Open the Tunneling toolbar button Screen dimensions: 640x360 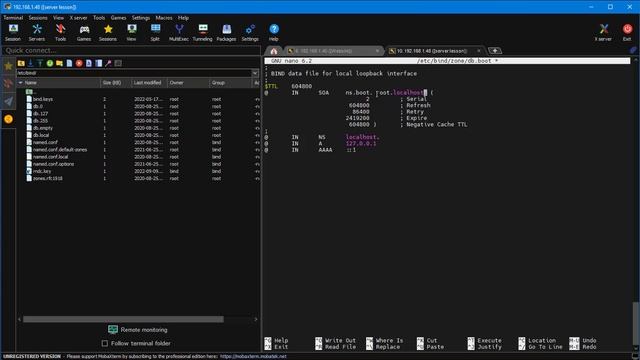(x=202, y=33)
